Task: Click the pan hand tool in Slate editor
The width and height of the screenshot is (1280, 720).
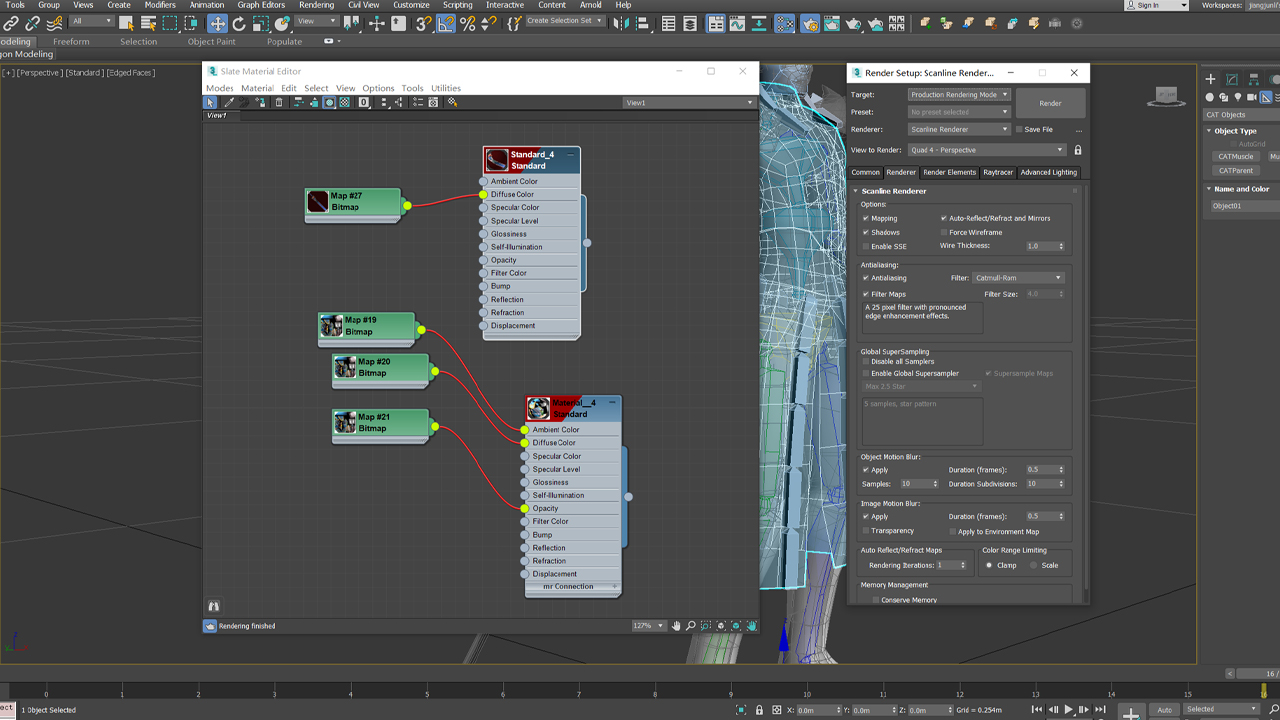Action: (x=676, y=626)
